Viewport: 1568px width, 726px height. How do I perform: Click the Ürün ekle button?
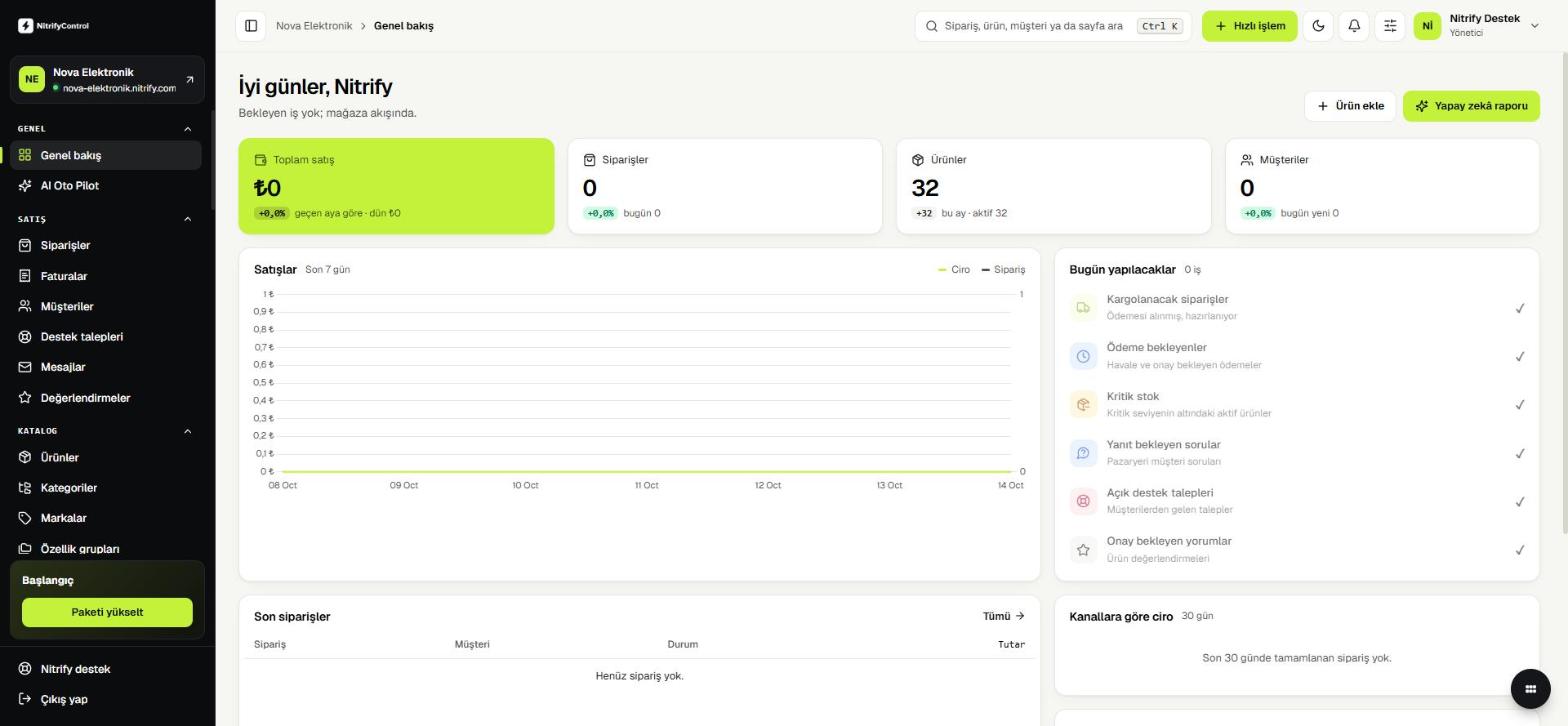click(x=1349, y=106)
